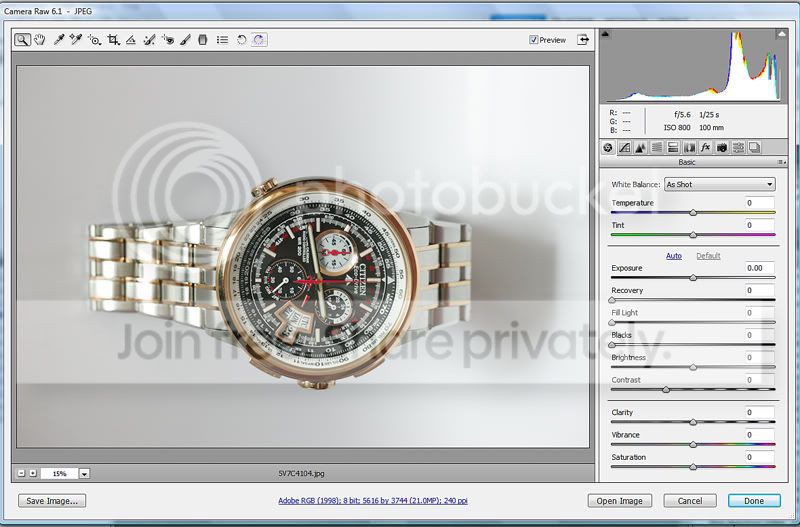Toggle highlight clipping warning in histogram
800x527 pixels.
click(x=780, y=35)
